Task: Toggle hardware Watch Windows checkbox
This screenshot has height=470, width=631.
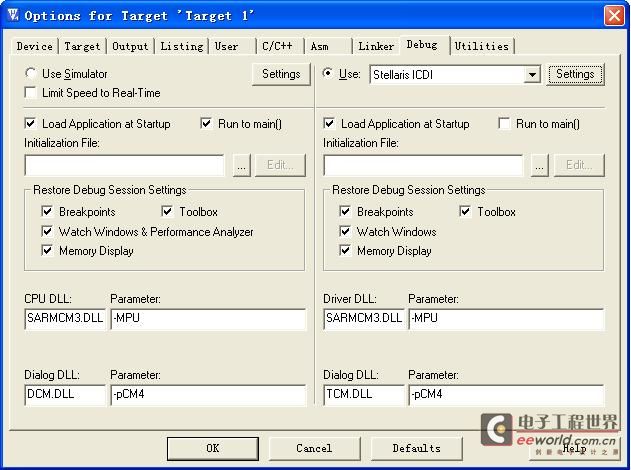Action: pos(345,231)
